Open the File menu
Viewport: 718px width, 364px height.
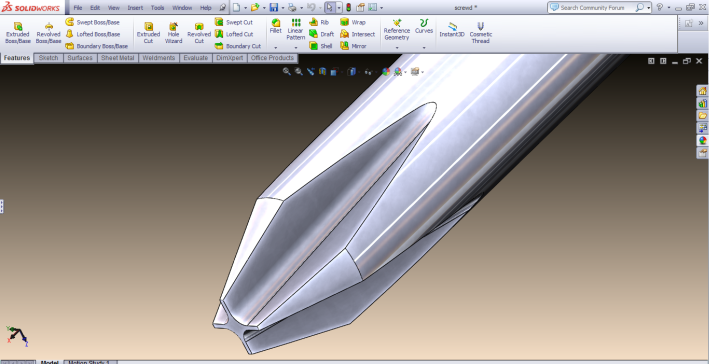78,8
